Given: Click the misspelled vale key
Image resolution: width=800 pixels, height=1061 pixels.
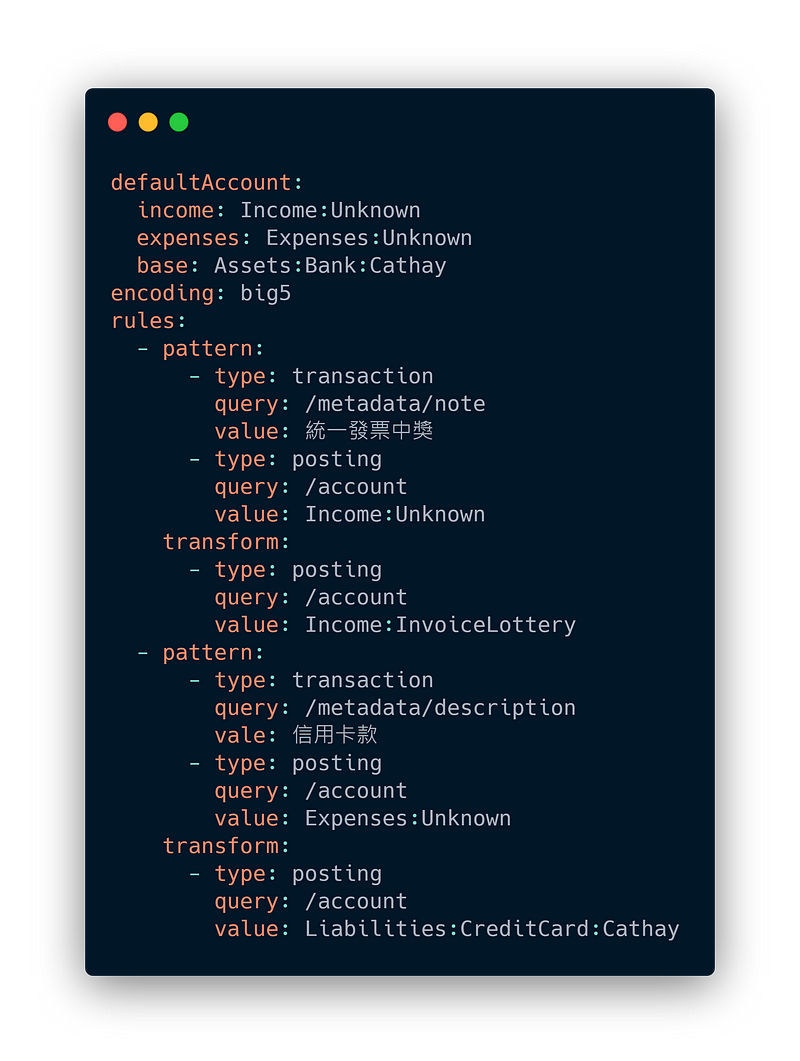Looking at the screenshot, I should pyautogui.click(x=240, y=735).
